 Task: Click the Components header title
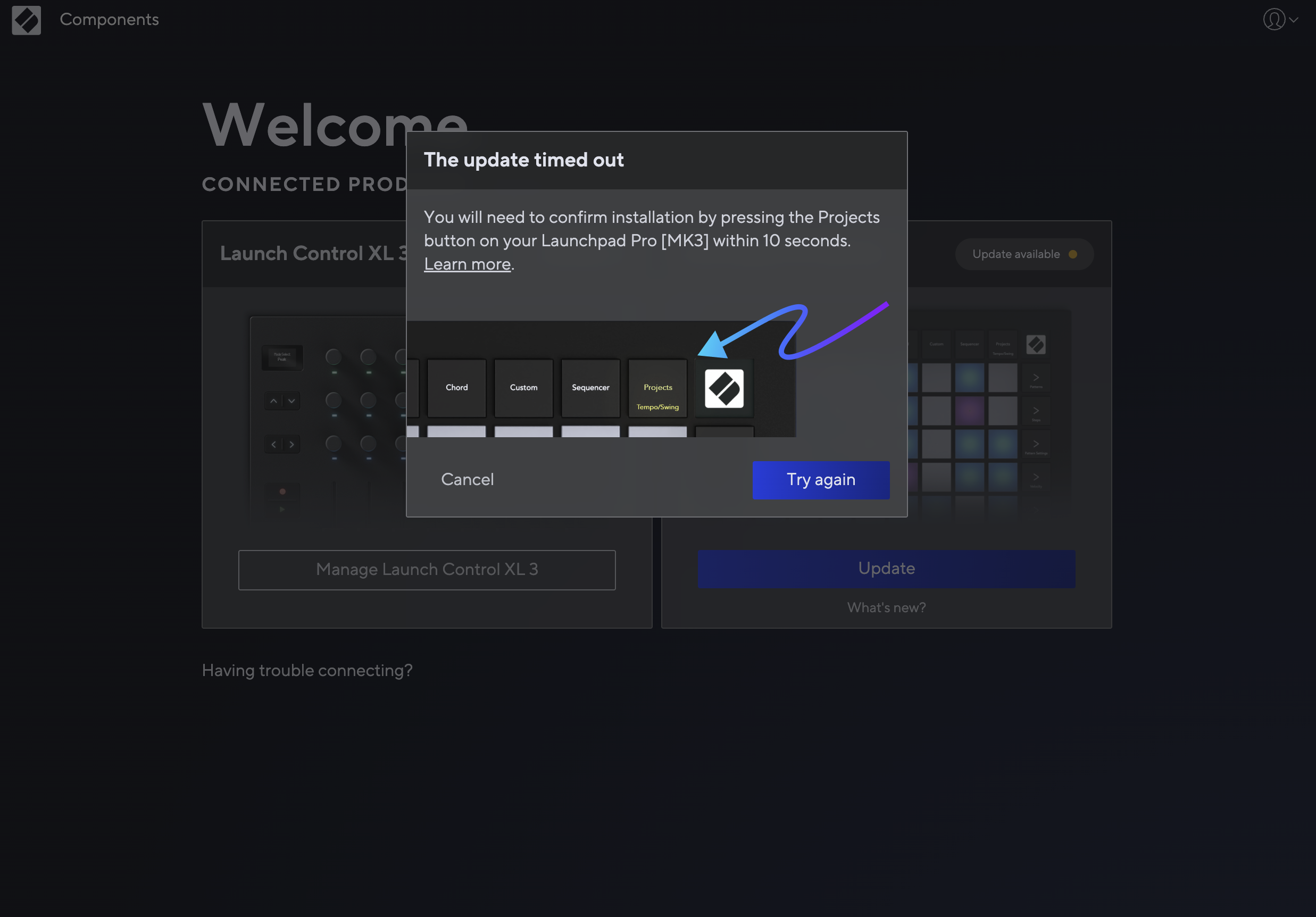pyautogui.click(x=109, y=20)
